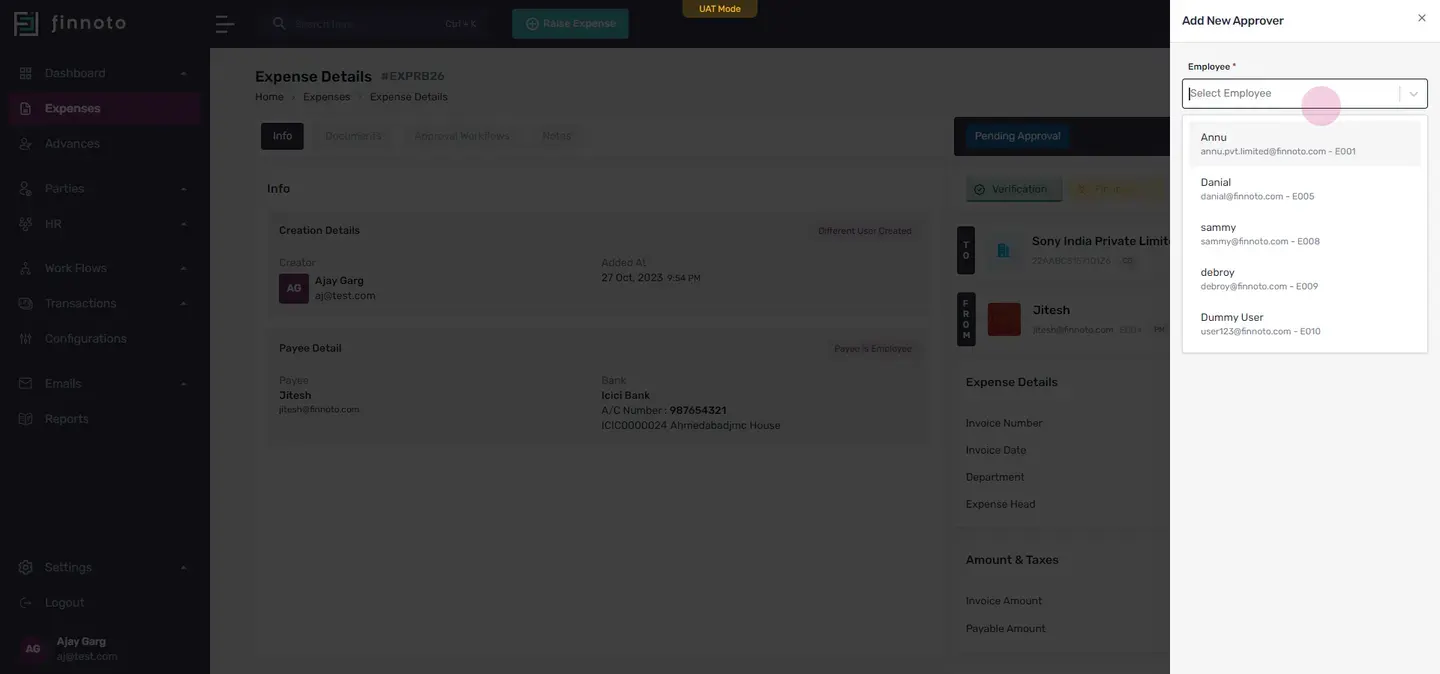Click the Raise Expense button
The width and height of the screenshot is (1440, 674).
(x=570, y=24)
